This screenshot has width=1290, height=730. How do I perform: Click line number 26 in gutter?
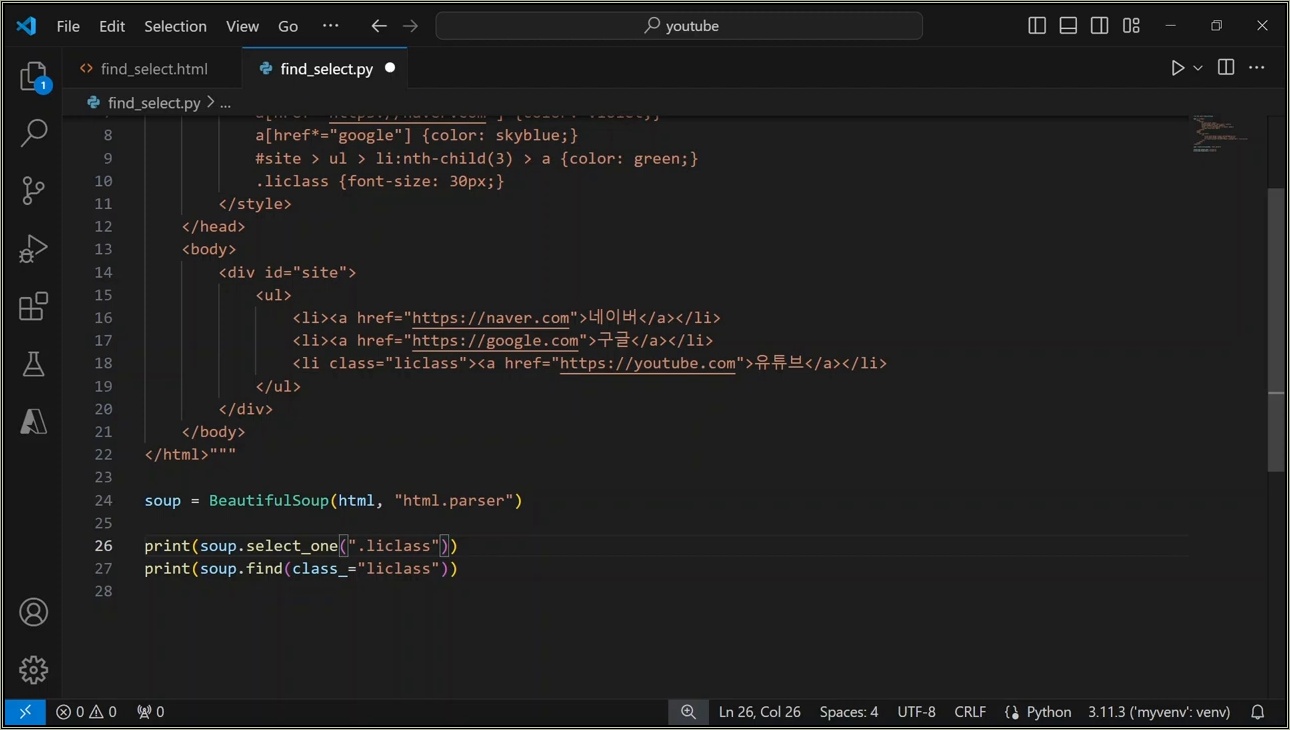pos(104,546)
